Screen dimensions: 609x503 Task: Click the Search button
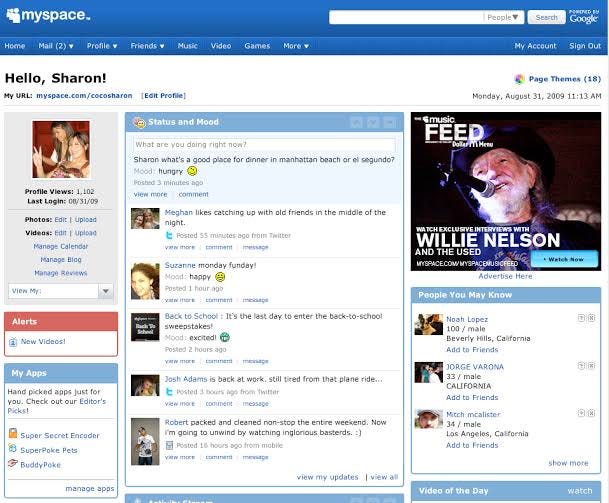coord(546,17)
